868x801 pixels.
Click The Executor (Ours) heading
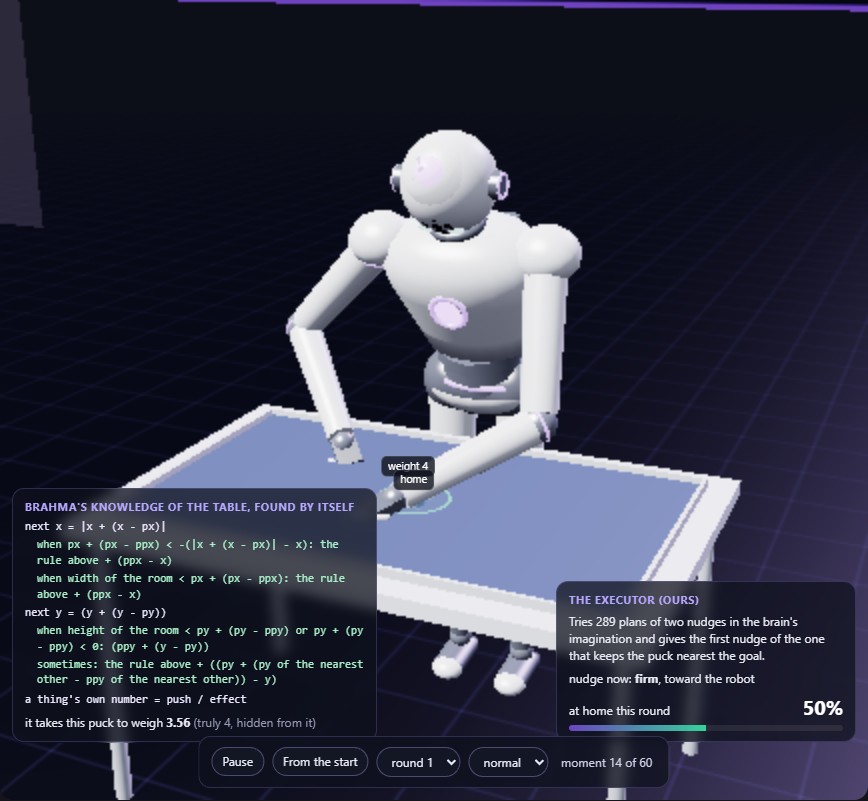pyautogui.click(x=634, y=600)
